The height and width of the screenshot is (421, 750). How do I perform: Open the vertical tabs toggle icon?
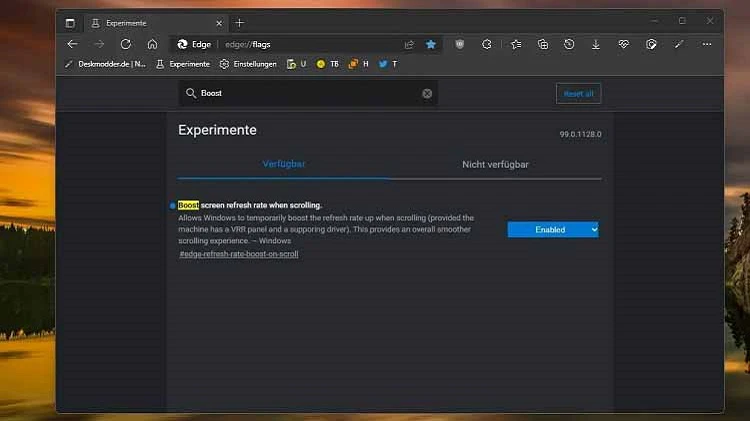coord(70,23)
